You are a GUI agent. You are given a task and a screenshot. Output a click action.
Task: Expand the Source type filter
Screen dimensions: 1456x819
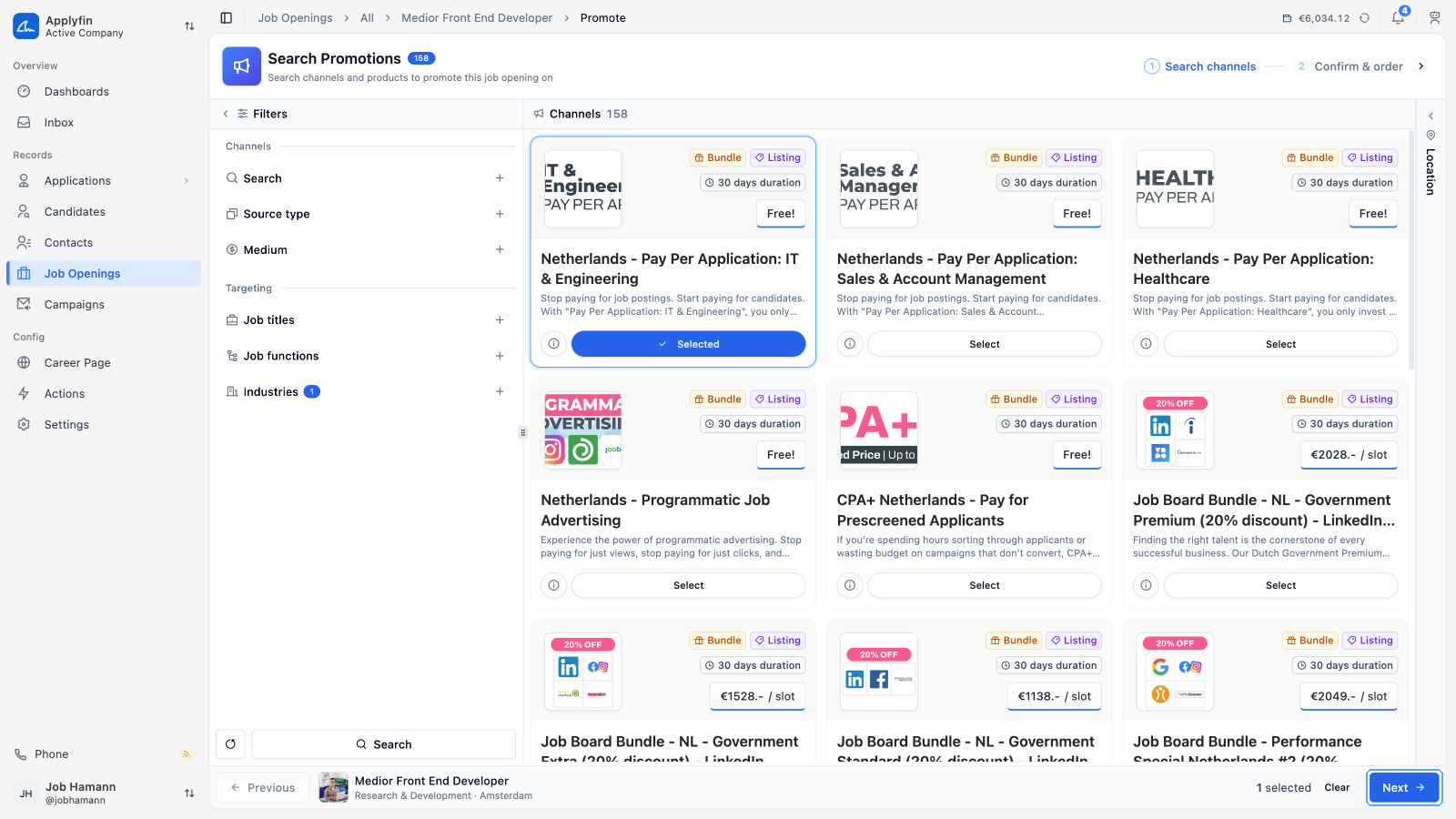pyautogui.click(x=500, y=214)
